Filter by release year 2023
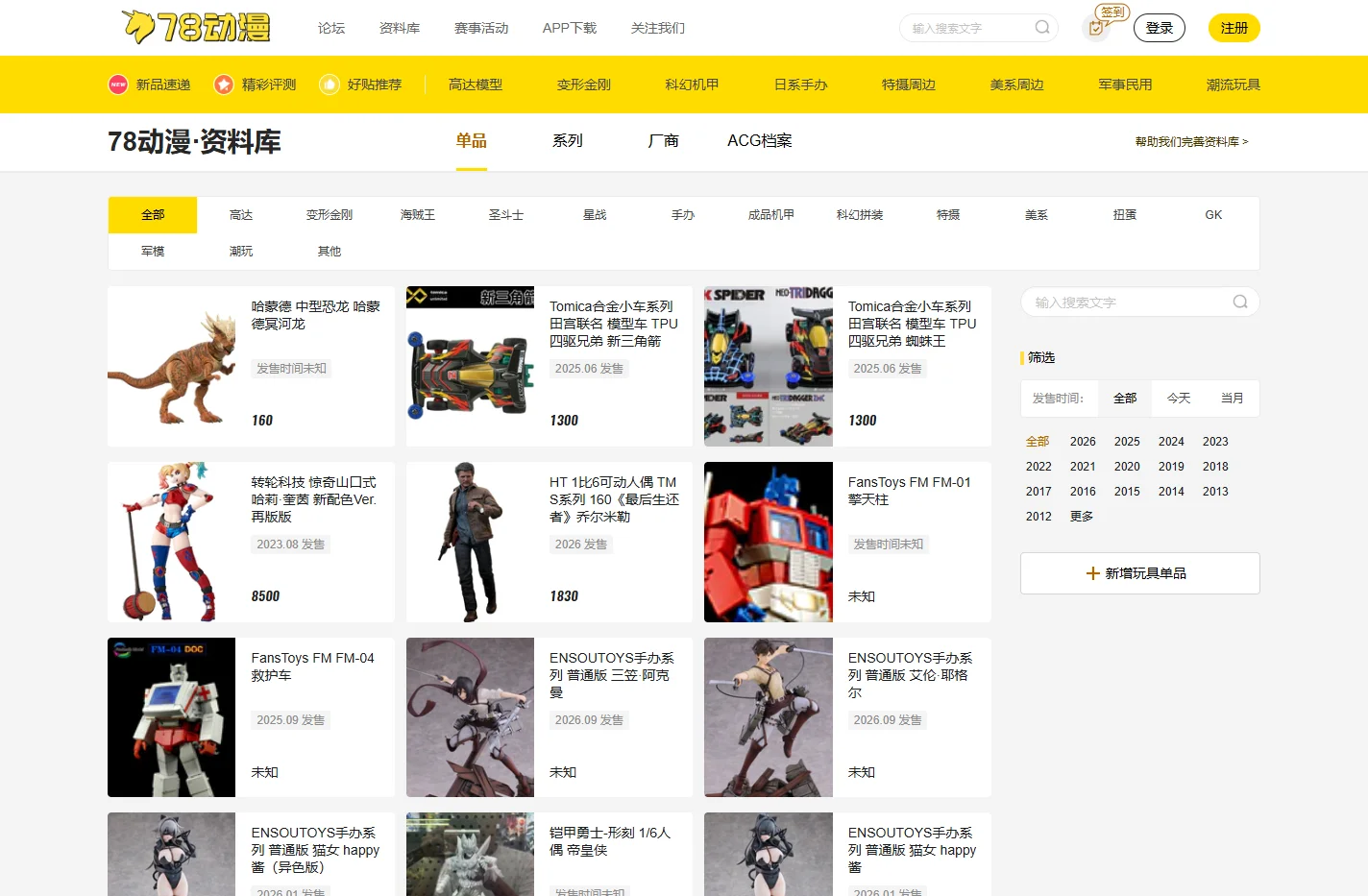 click(1215, 442)
